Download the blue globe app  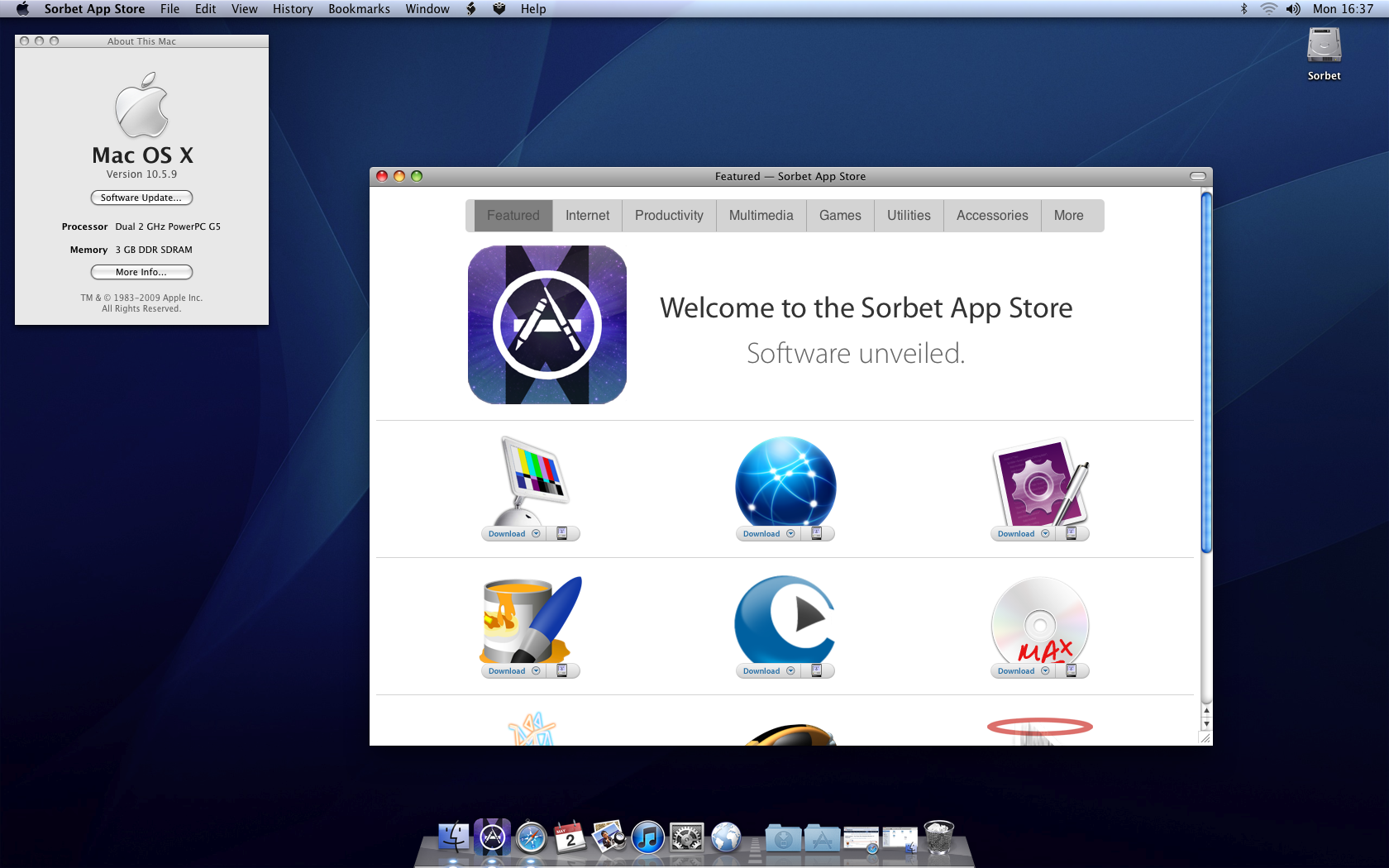(x=761, y=533)
